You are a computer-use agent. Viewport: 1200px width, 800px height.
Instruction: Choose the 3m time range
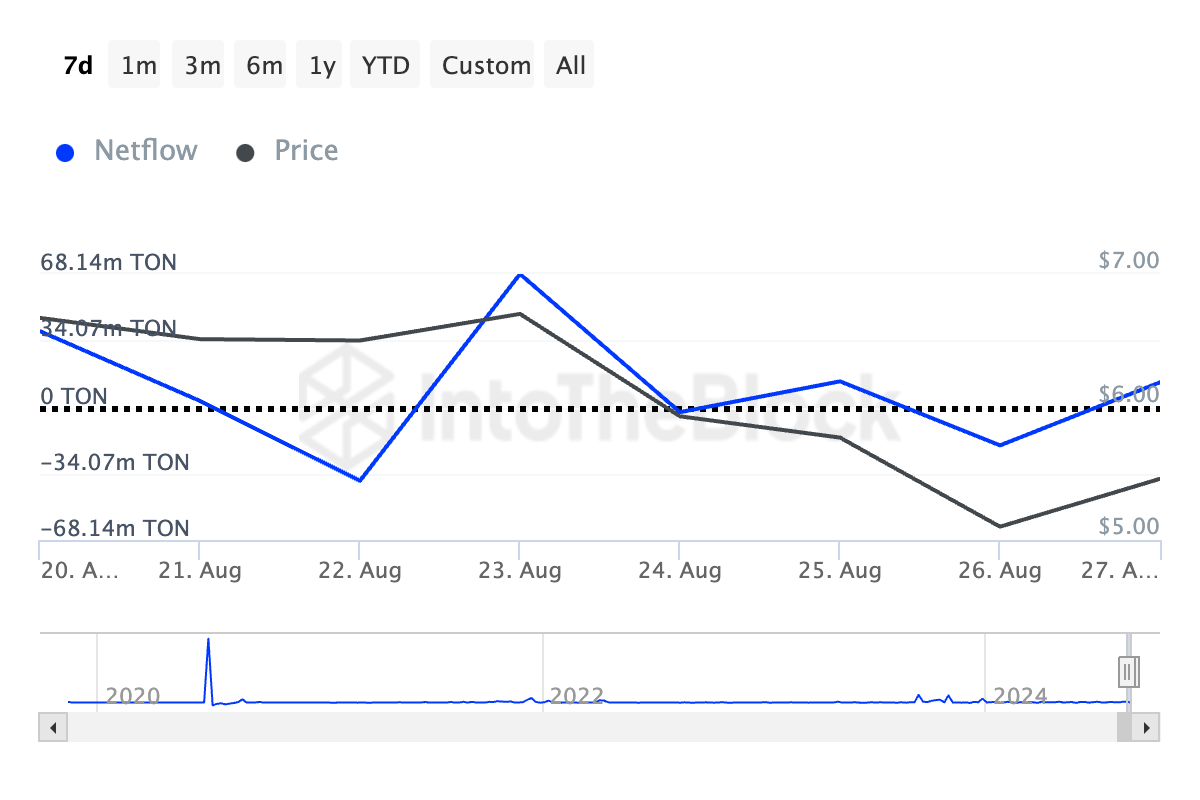[202, 66]
